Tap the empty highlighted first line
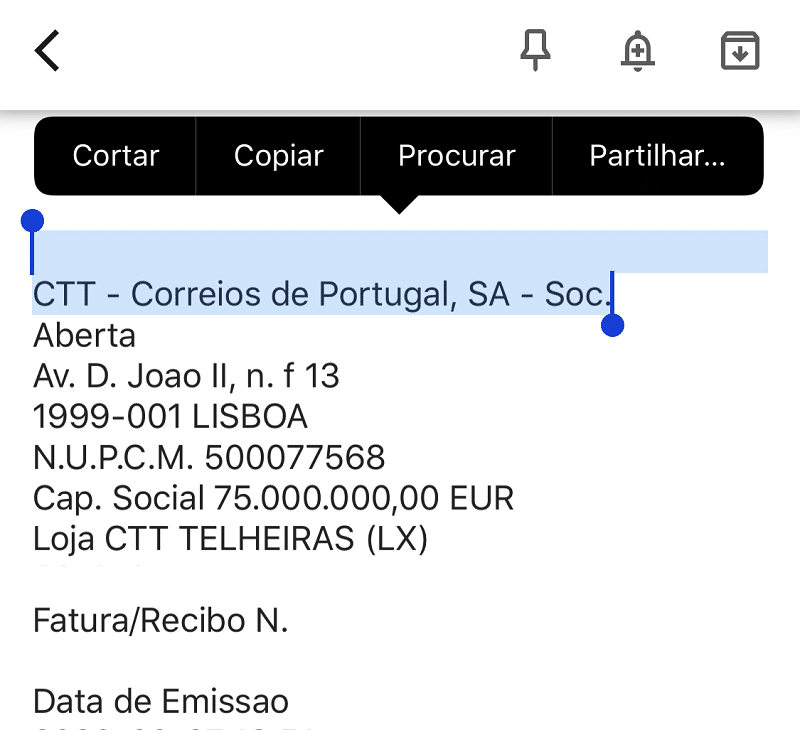 [400, 251]
